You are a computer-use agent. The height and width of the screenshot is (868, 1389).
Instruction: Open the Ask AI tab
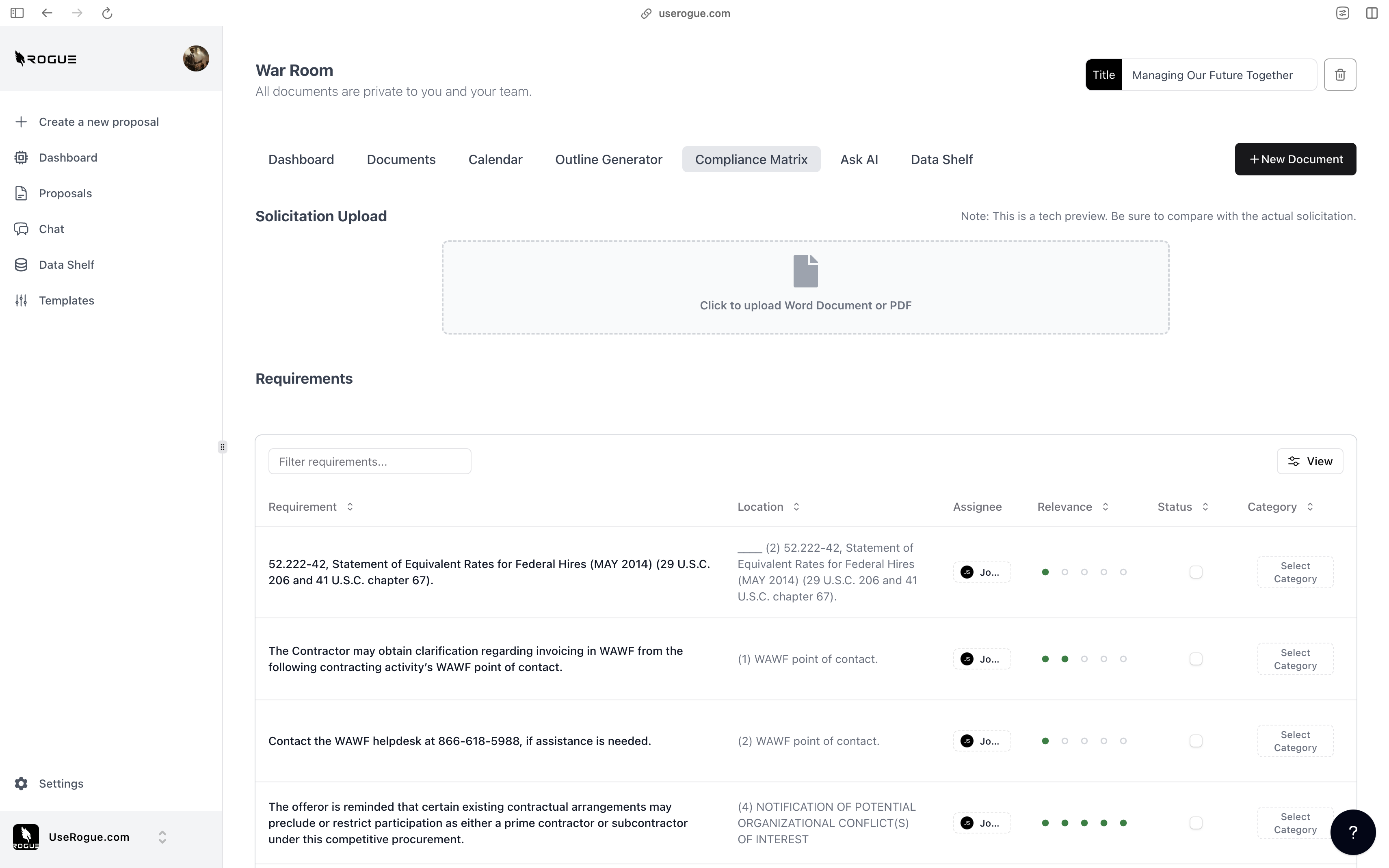pos(859,160)
